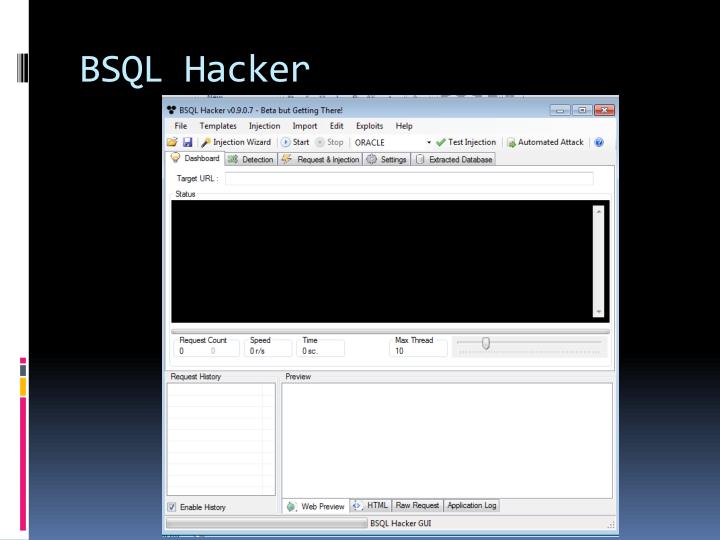The height and width of the screenshot is (540, 720).
Task: Open the File menu
Action: pos(180,126)
